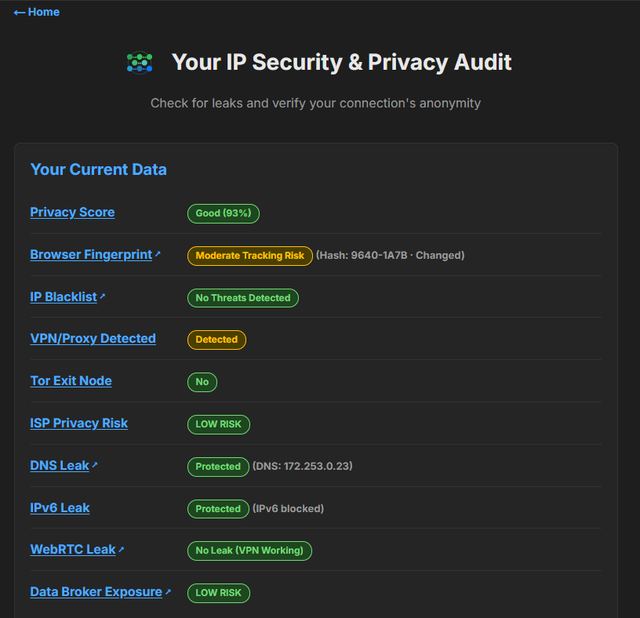The width and height of the screenshot is (640, 618).
Task: Go back via the Home link
Action: [x=36, y=12]
